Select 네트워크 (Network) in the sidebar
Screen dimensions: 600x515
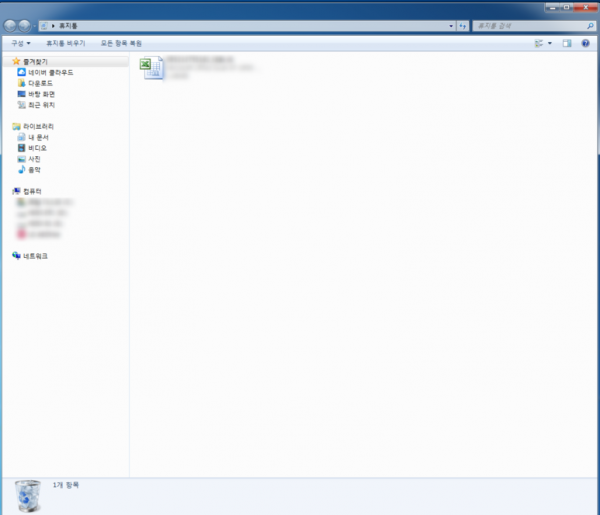coord(35,256)
